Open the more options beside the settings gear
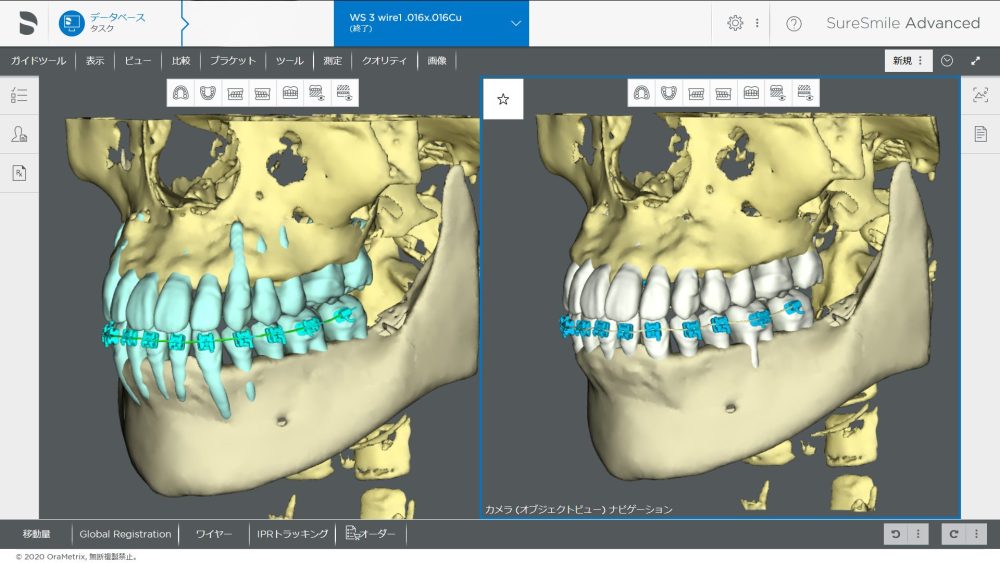 [x=757, y=23]
